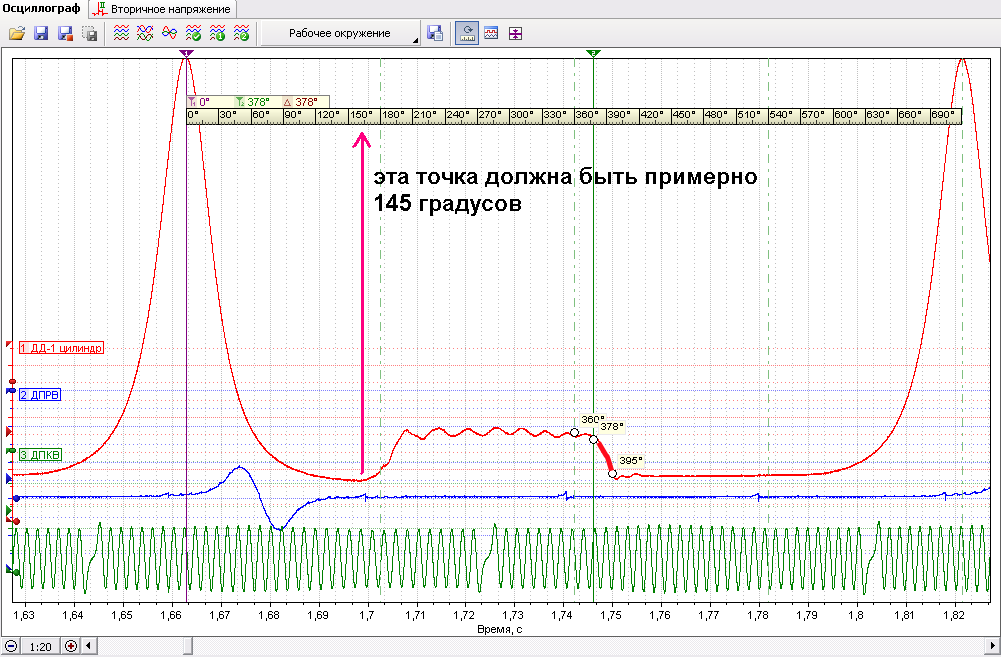The width and height of the screenshot is (1001, 657).
Task: Click the horizontal scrollbar left arrow
Action: pos(89,646)
